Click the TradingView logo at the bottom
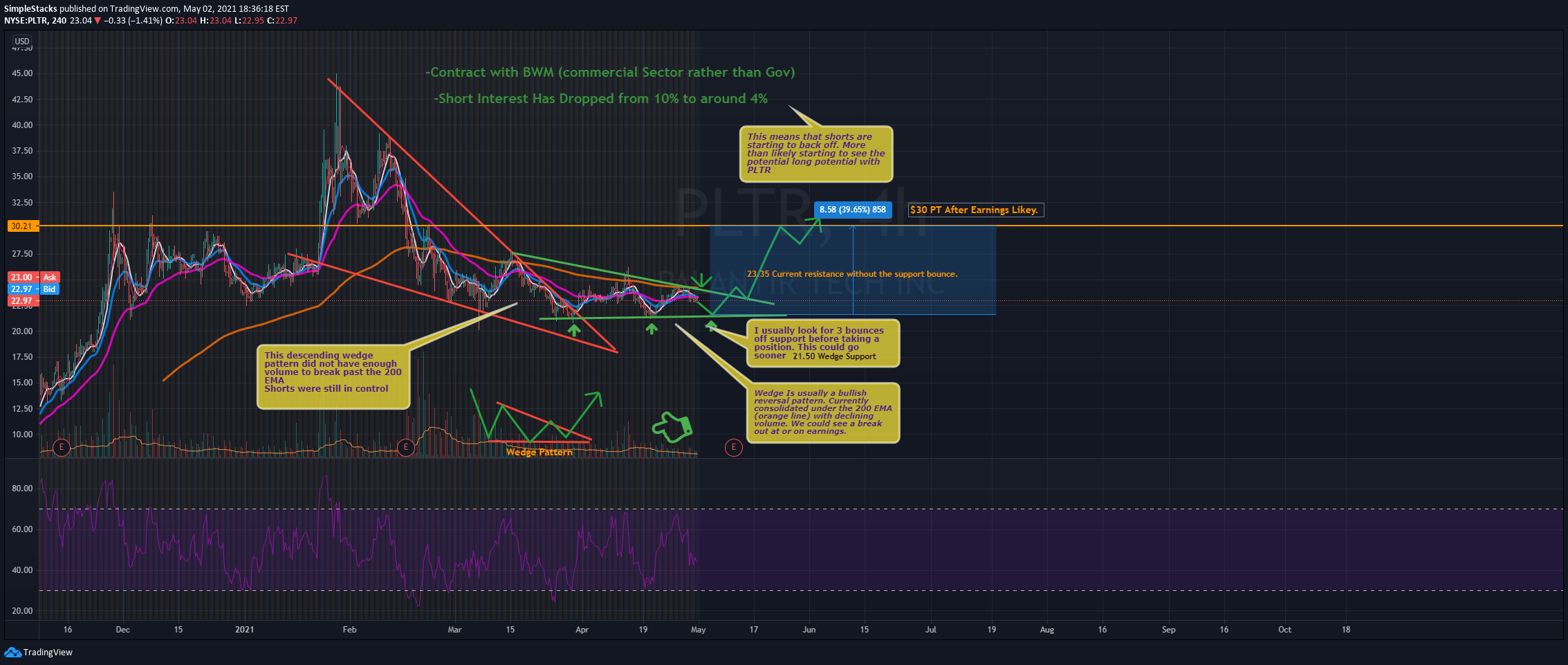The width and height of the screenshot is (1568, 665). pyautogui.click(x=39, y=652)
